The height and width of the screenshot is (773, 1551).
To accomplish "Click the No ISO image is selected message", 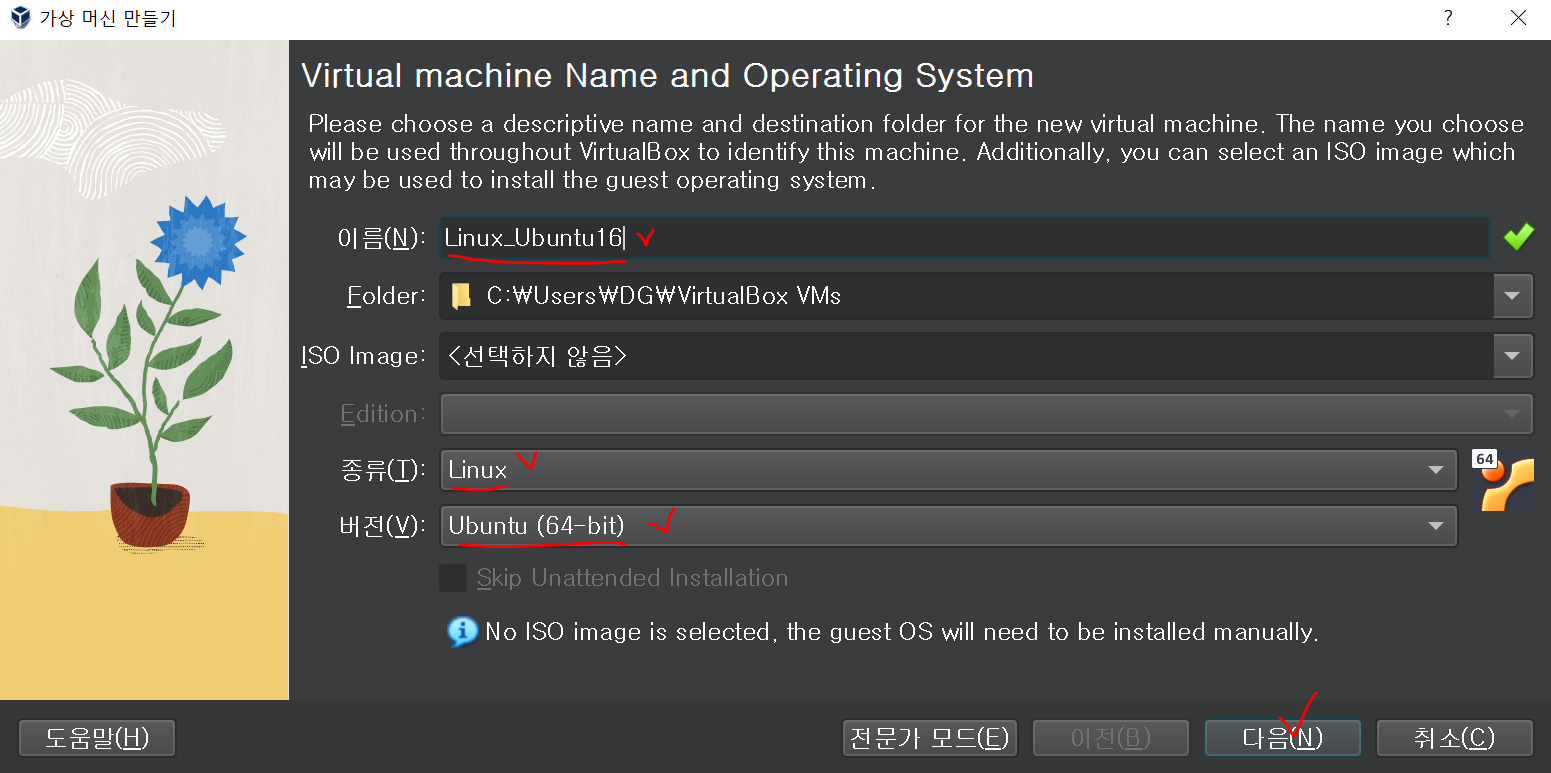I will (x=901, y=632).
